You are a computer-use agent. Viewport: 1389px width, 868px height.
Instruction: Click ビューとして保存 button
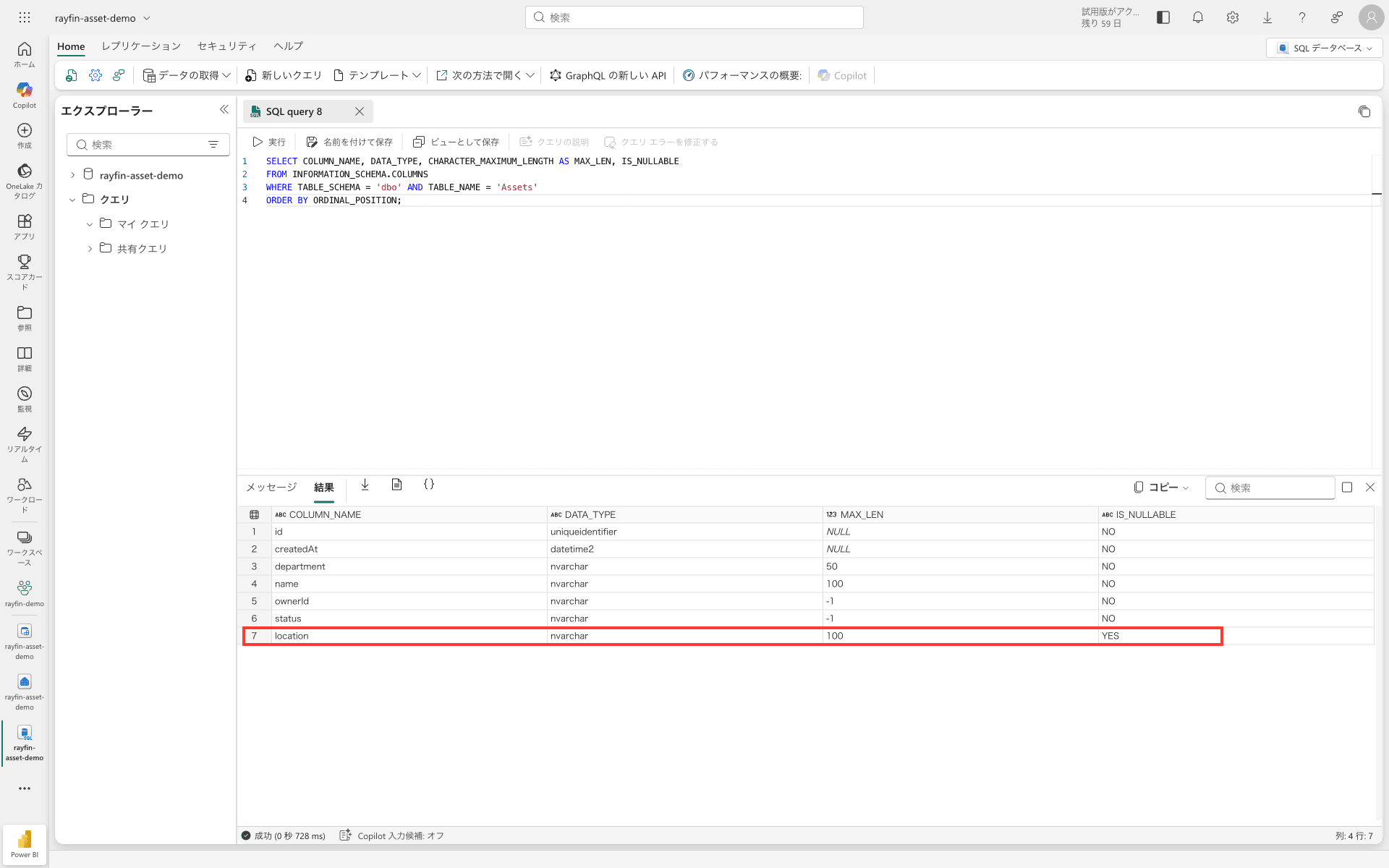(x=456, y=142)
